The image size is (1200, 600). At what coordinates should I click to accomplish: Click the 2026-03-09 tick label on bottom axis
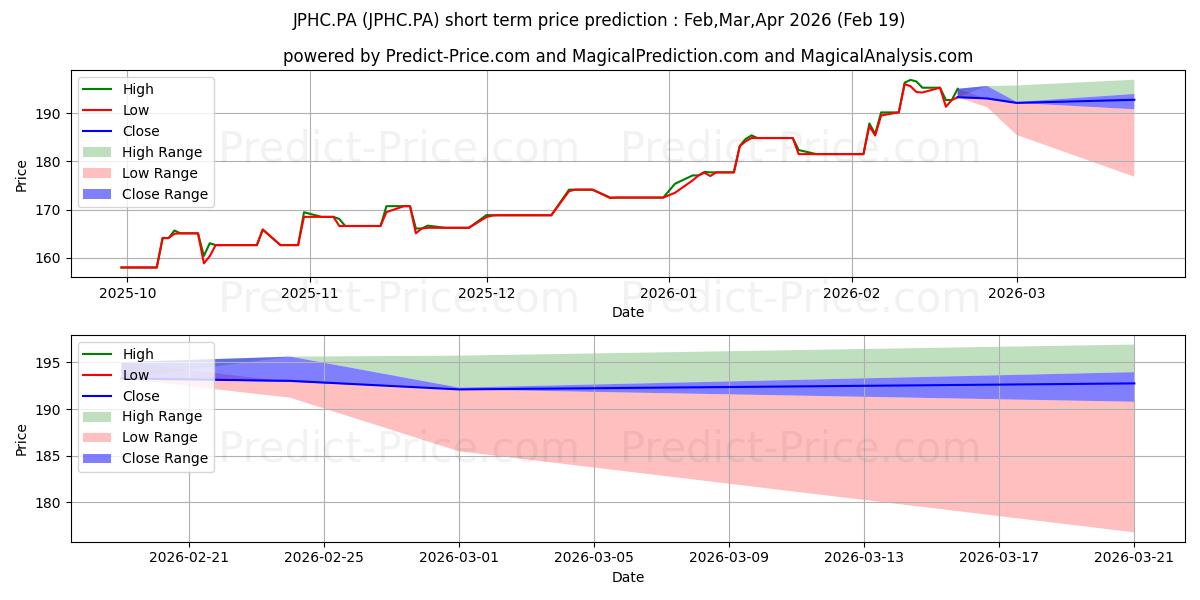pyautogui.click(x=729, y=557)
